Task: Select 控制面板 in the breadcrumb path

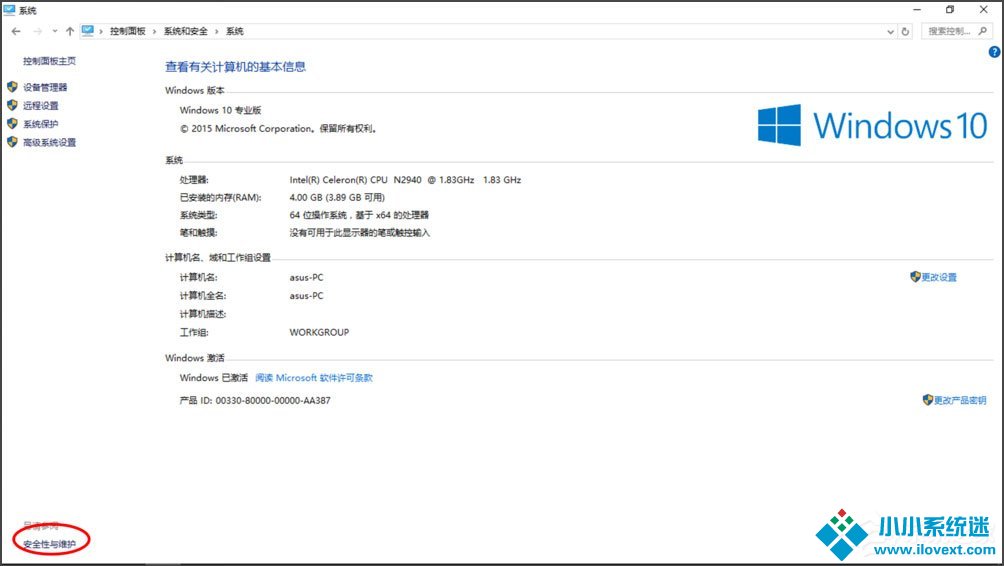Action: pyautogui.click(x=127, y=31)
